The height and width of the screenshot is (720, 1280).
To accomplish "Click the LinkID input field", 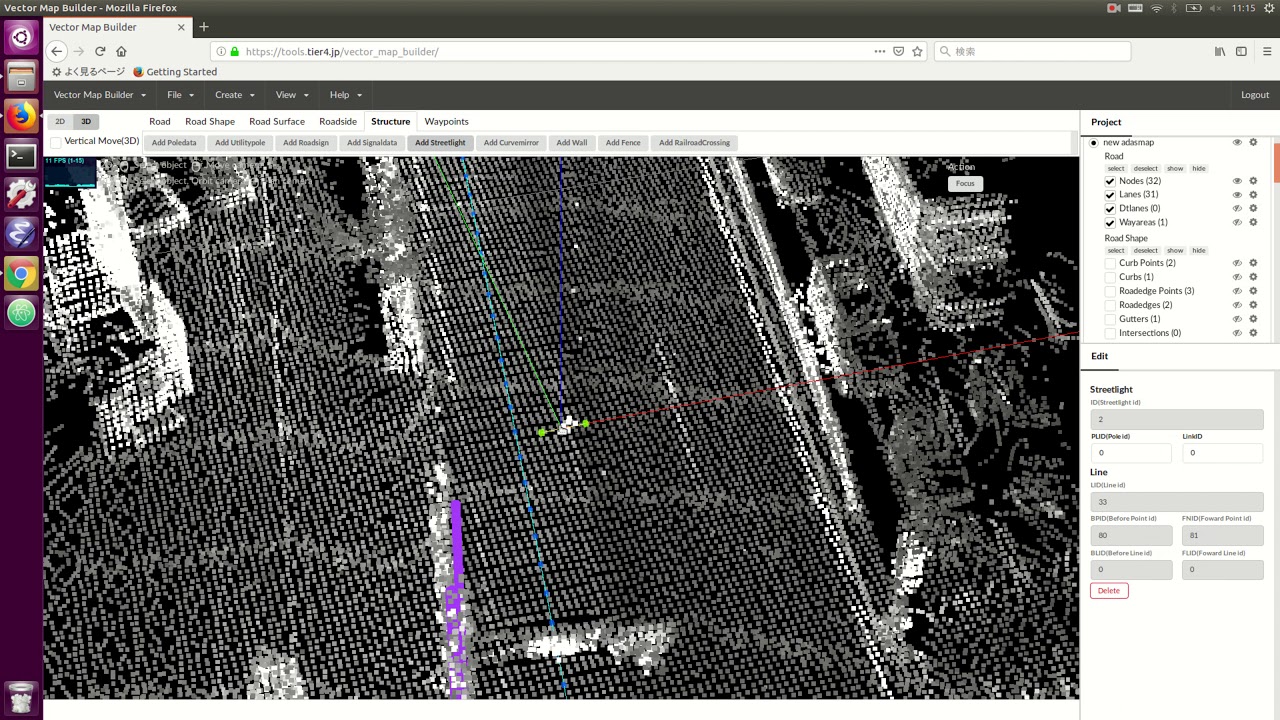I will pos(1222,452).
